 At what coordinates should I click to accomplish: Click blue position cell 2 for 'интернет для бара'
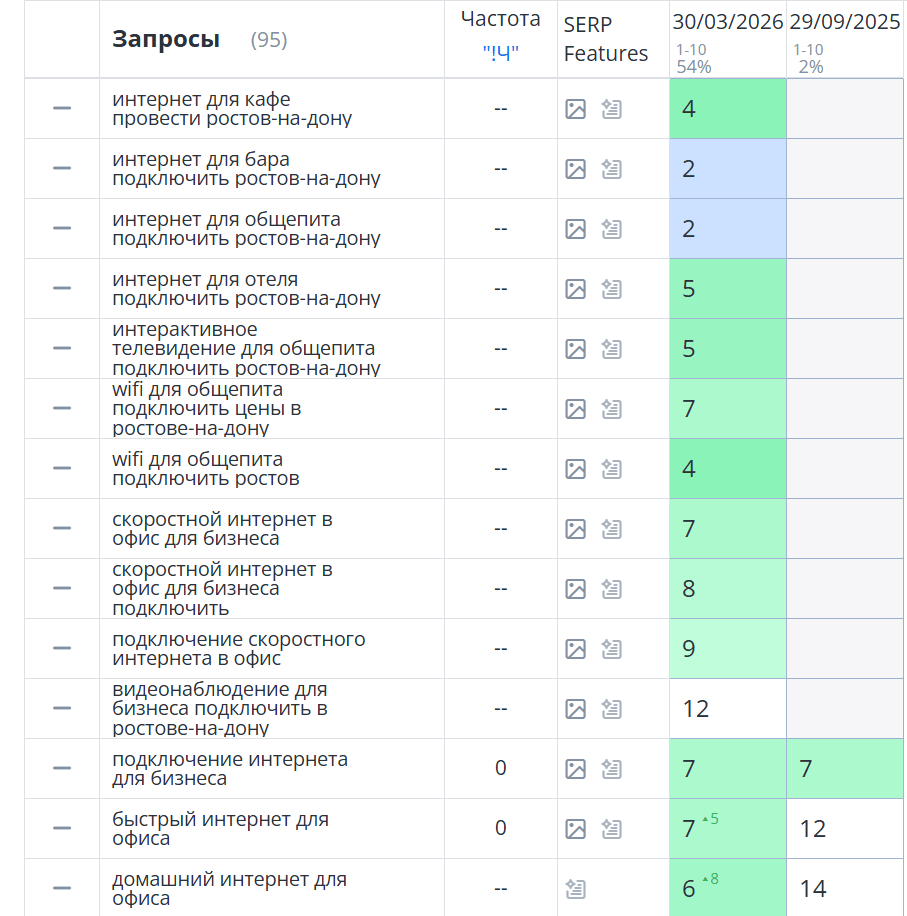[x=728, y=169]
